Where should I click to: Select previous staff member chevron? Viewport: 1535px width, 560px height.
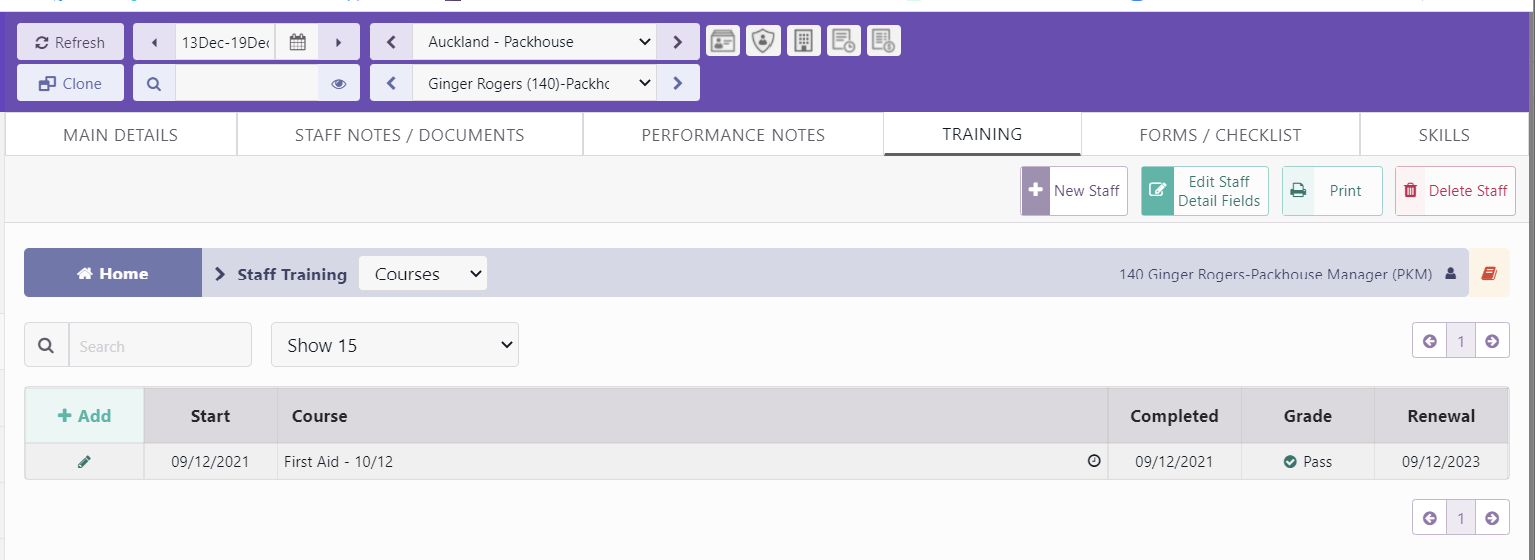point(391,83)
